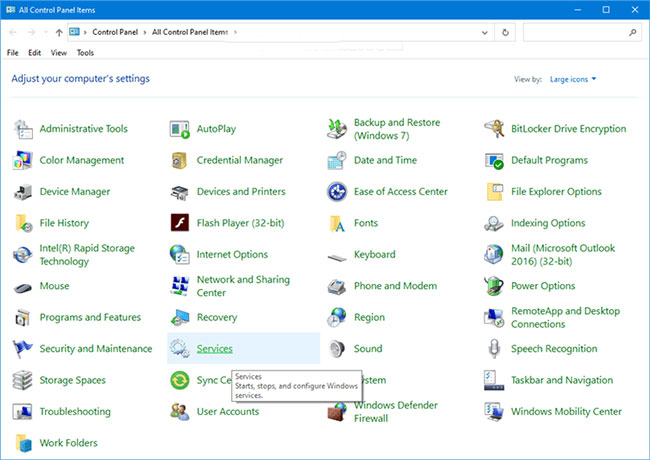
Task: Click the Sync Center icon
Action: click(x=180, y=380)
